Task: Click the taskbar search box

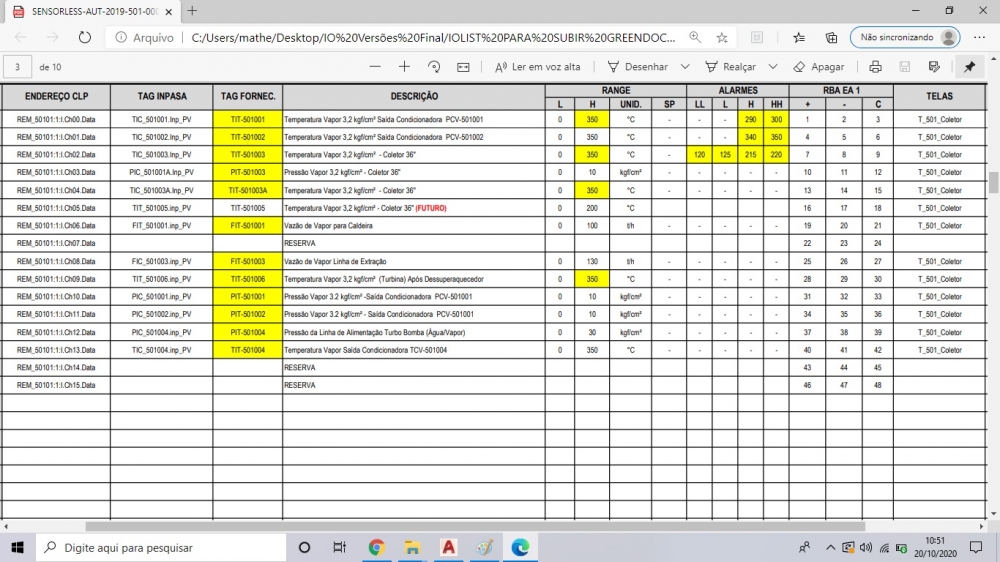Action: click(161, 547)
